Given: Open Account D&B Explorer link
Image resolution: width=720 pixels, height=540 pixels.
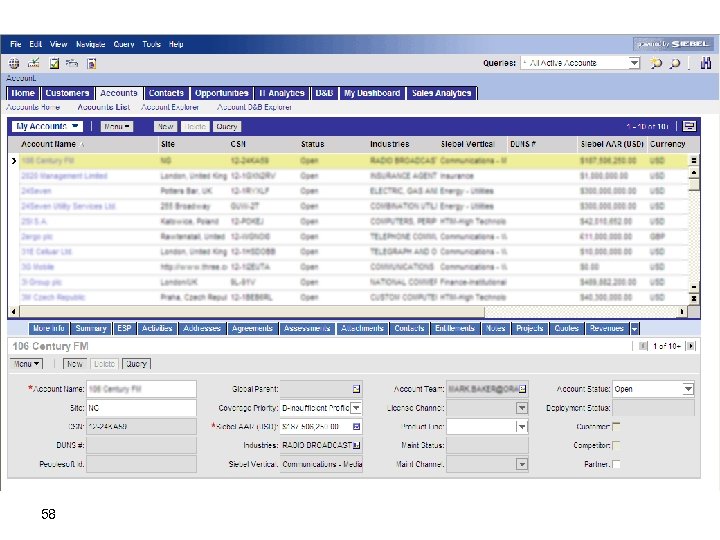Looking at the screenshot, I should click(254, 107).
